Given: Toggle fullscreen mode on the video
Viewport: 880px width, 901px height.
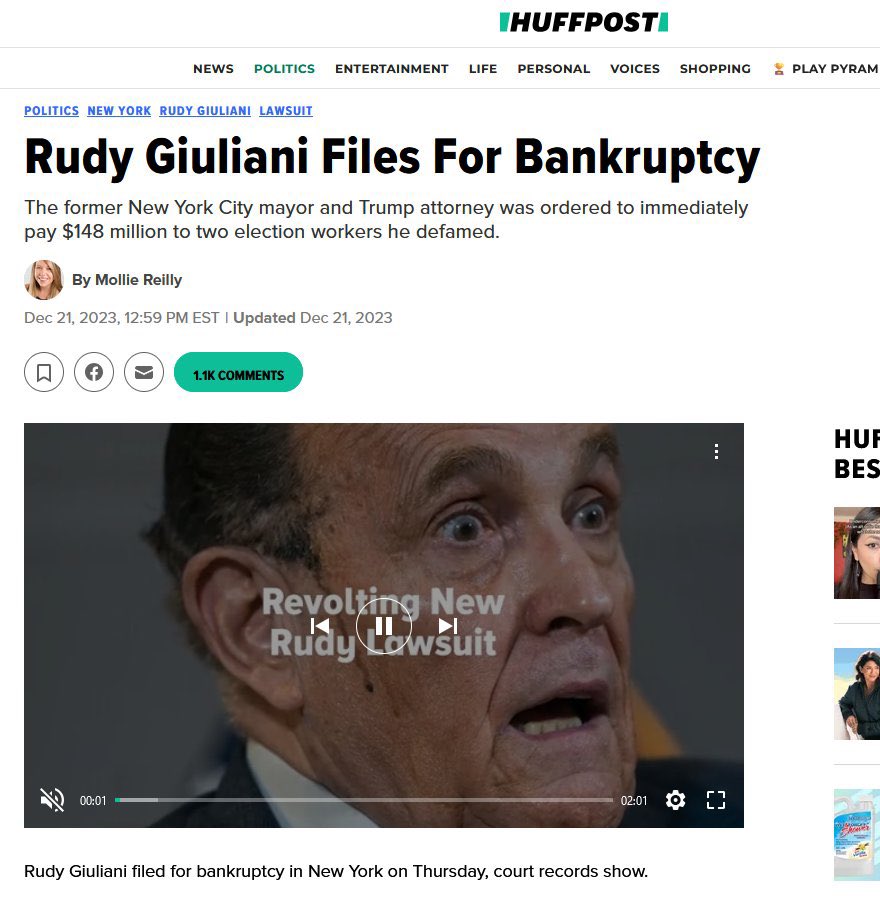Looking at the screenshot, I should (716, 800).
